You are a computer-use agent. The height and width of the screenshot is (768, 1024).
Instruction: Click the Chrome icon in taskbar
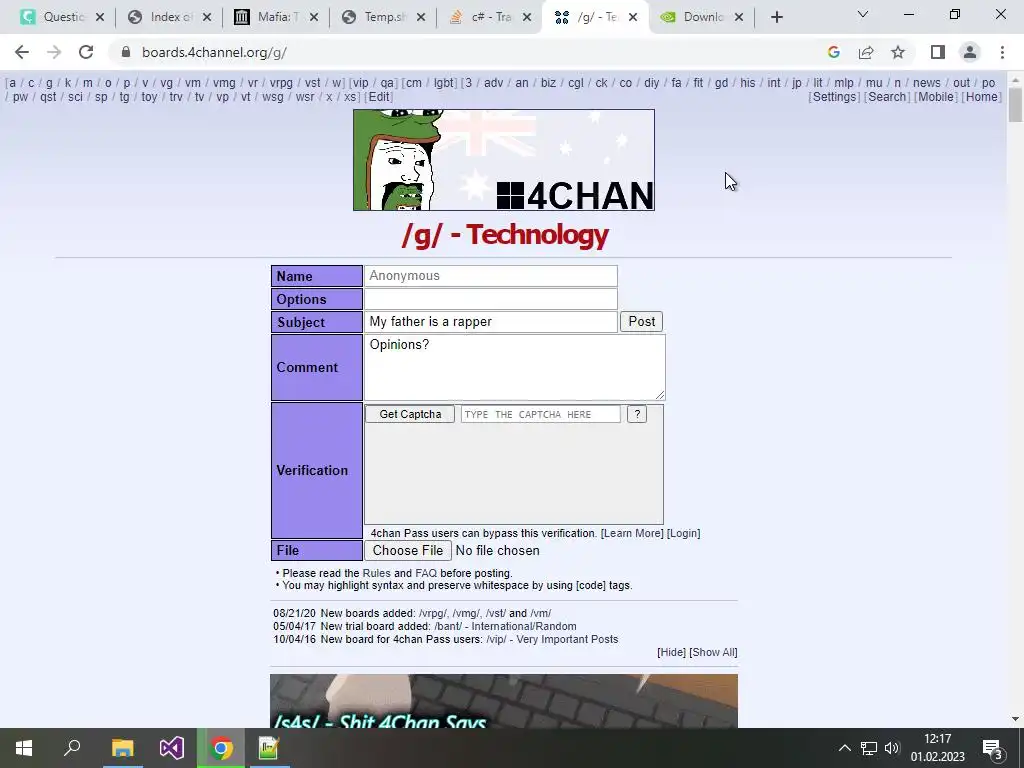(x=221, y=748)
